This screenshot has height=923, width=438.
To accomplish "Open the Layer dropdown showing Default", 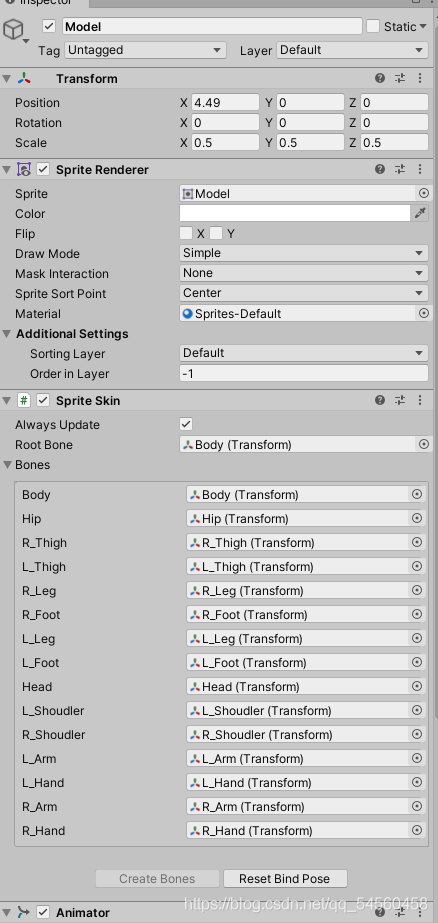I will 353,50.
